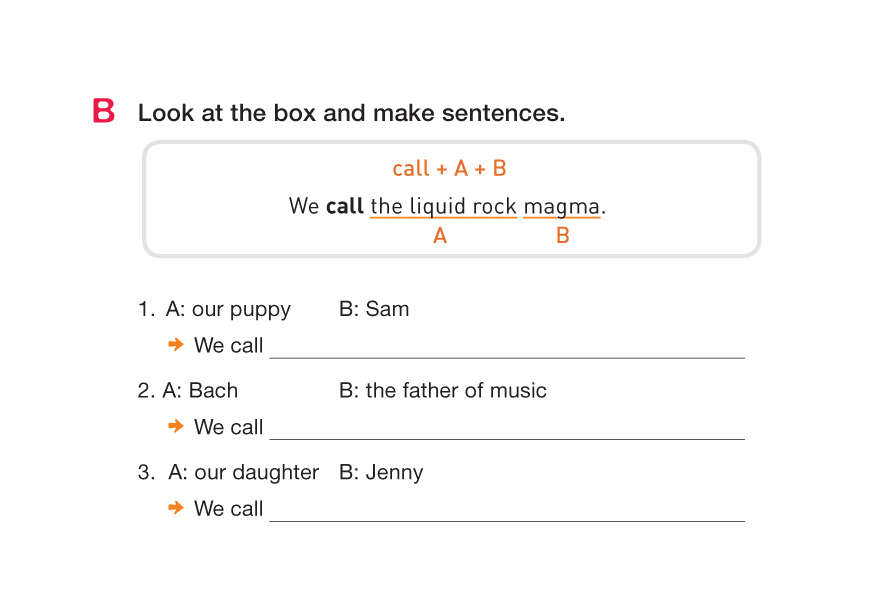
Task: Select underlined phrase 'the liquid rock'
Action: (443, 207)
